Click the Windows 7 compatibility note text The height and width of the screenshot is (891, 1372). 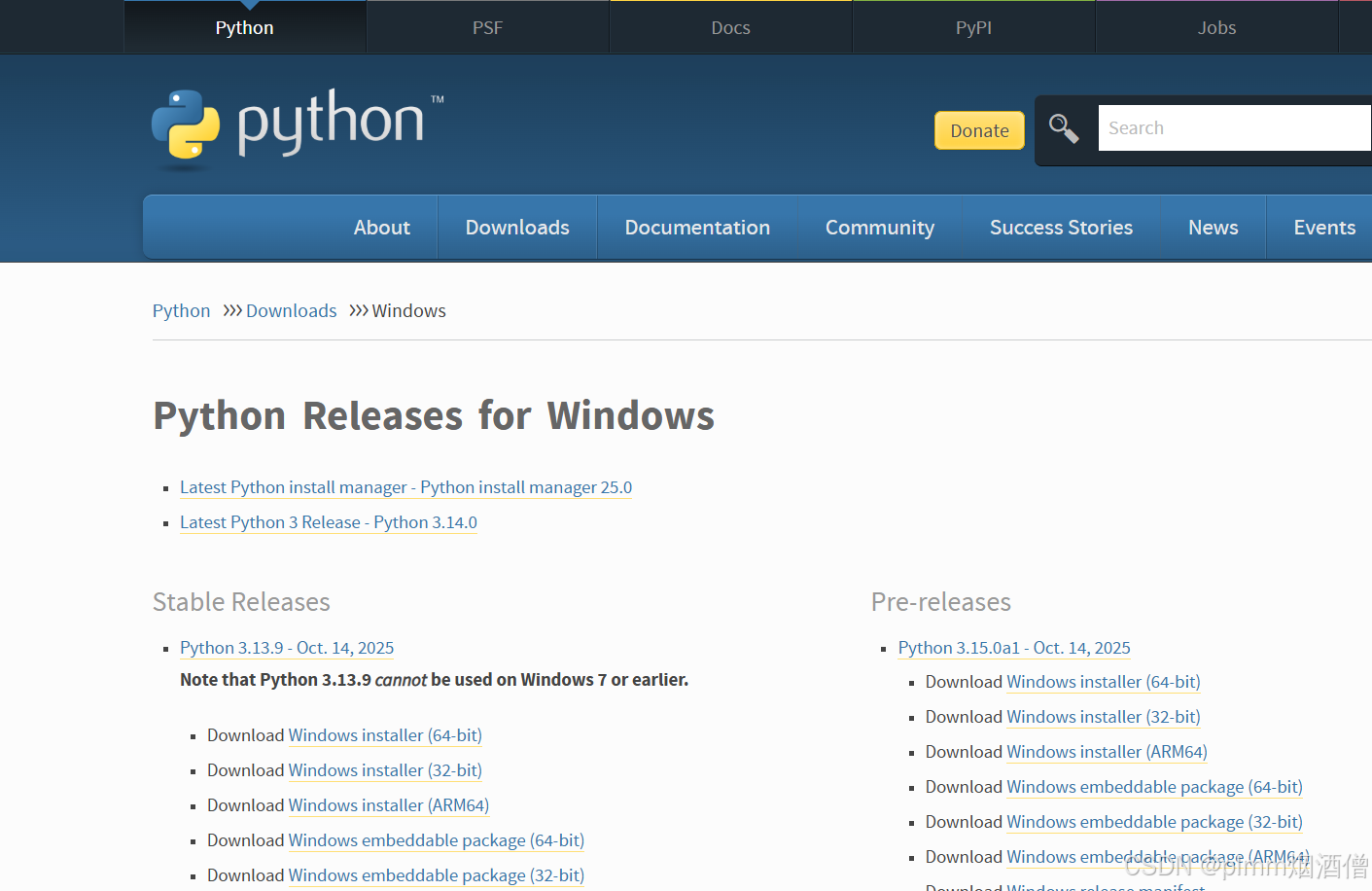point(434,680)
